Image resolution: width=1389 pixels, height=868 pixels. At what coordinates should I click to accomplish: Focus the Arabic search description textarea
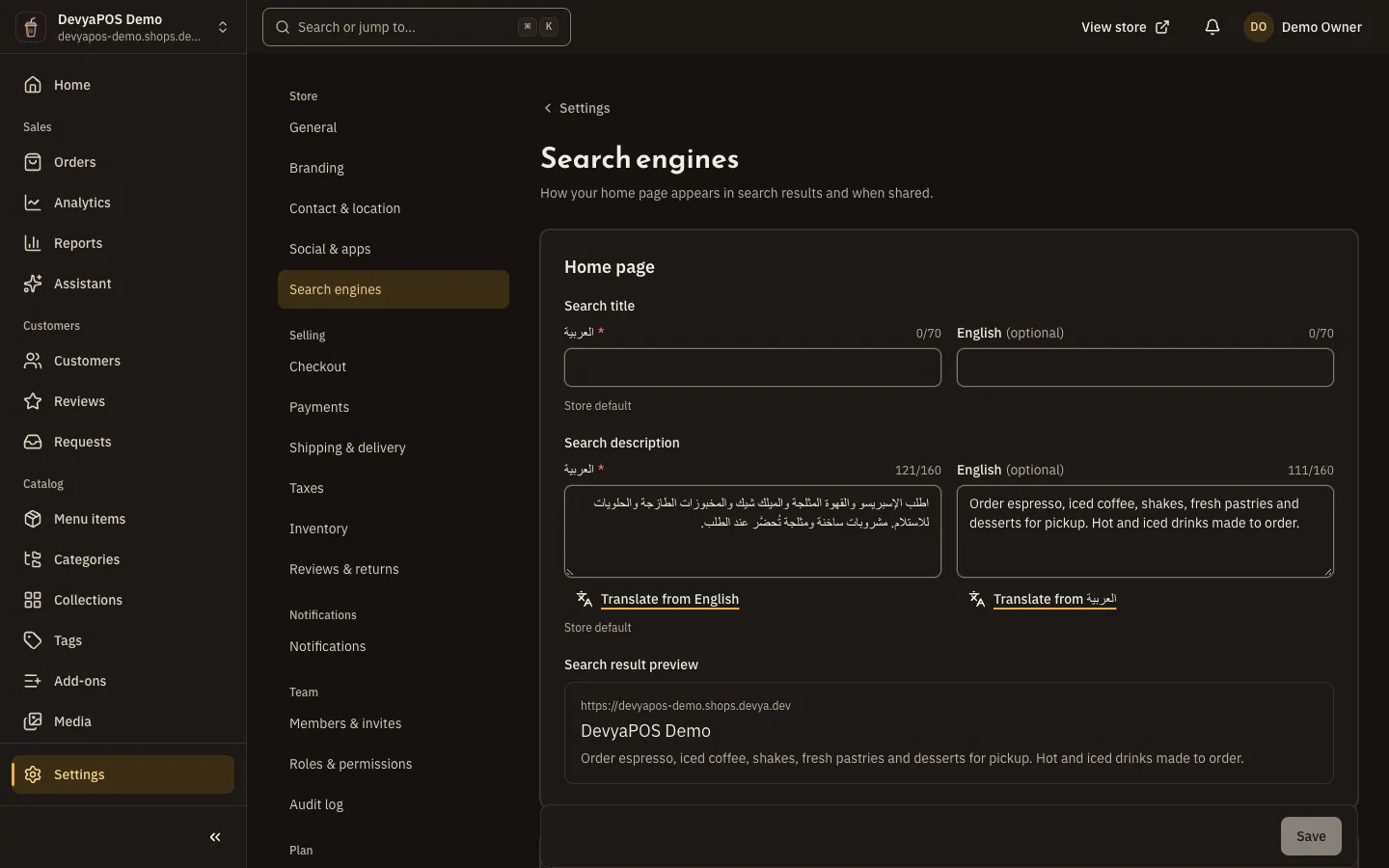point(752,531)
